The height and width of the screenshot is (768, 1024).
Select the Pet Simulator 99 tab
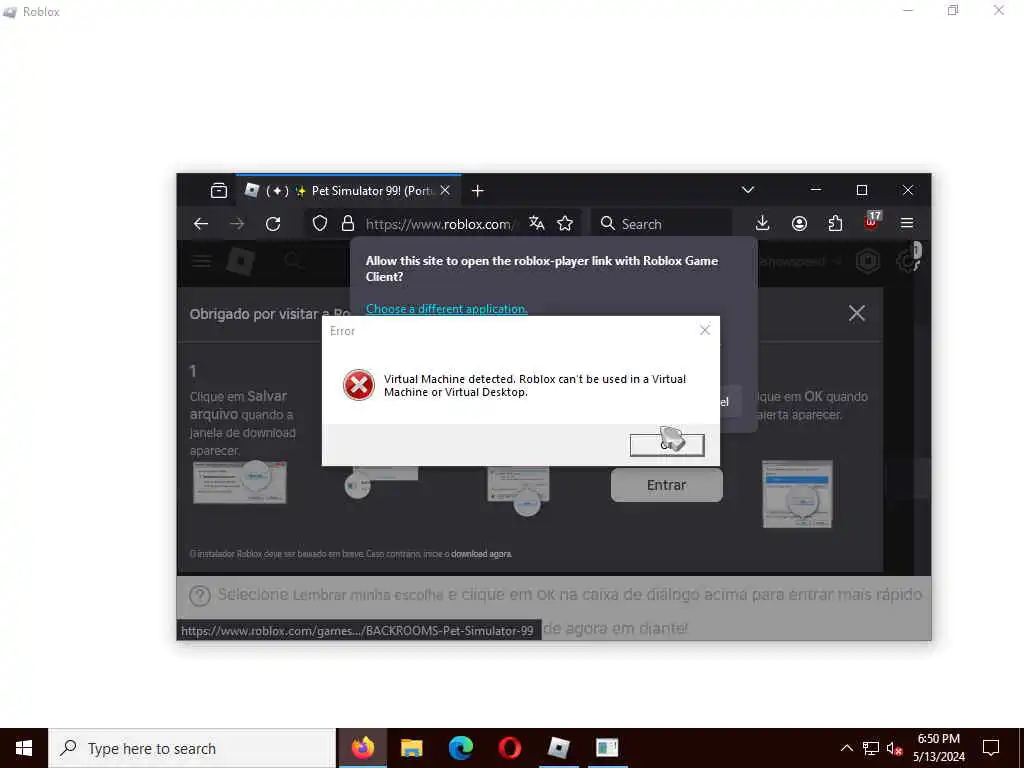click(x=348, y=191)
